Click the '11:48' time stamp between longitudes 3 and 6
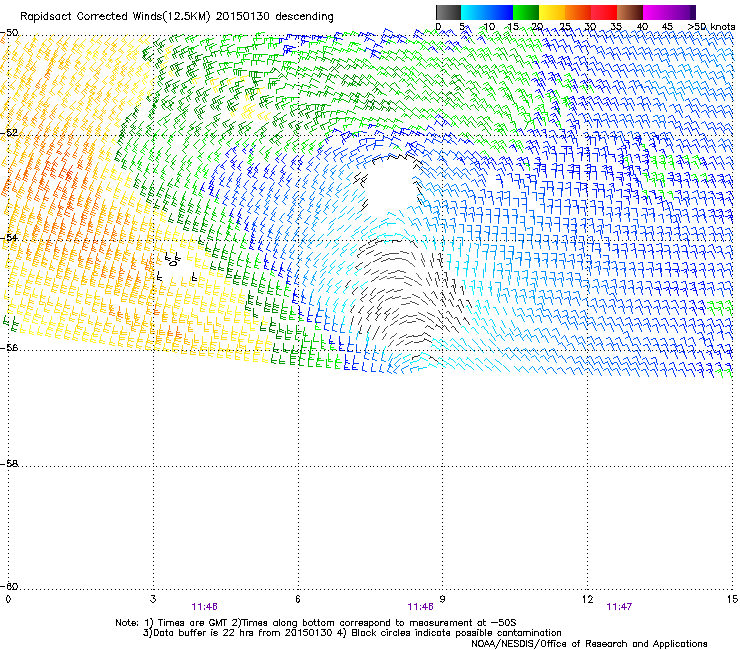The height and width of the screenshot is (650, 740). [204, 607]
